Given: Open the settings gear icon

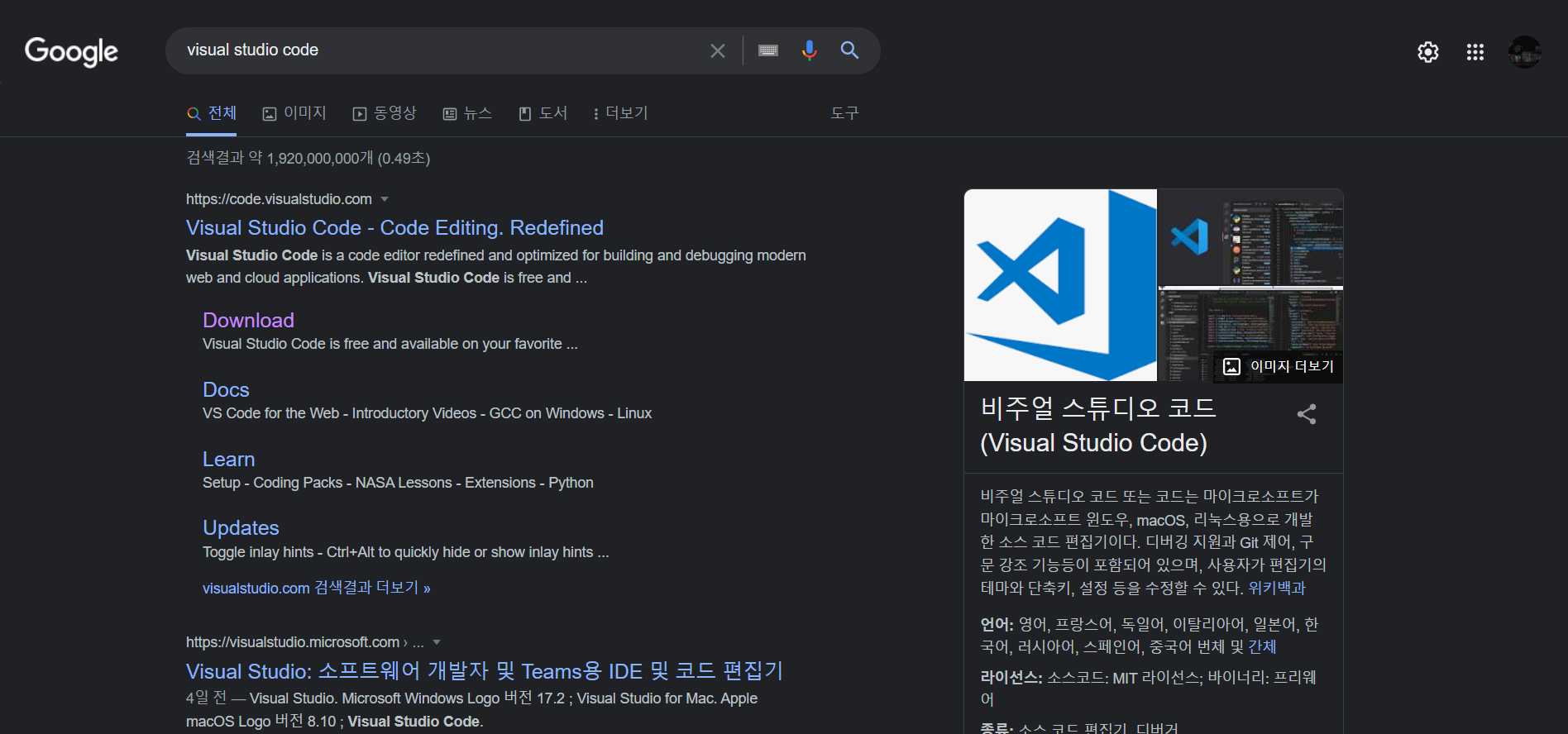Looking at the screenshot, I should [1428, 52].
